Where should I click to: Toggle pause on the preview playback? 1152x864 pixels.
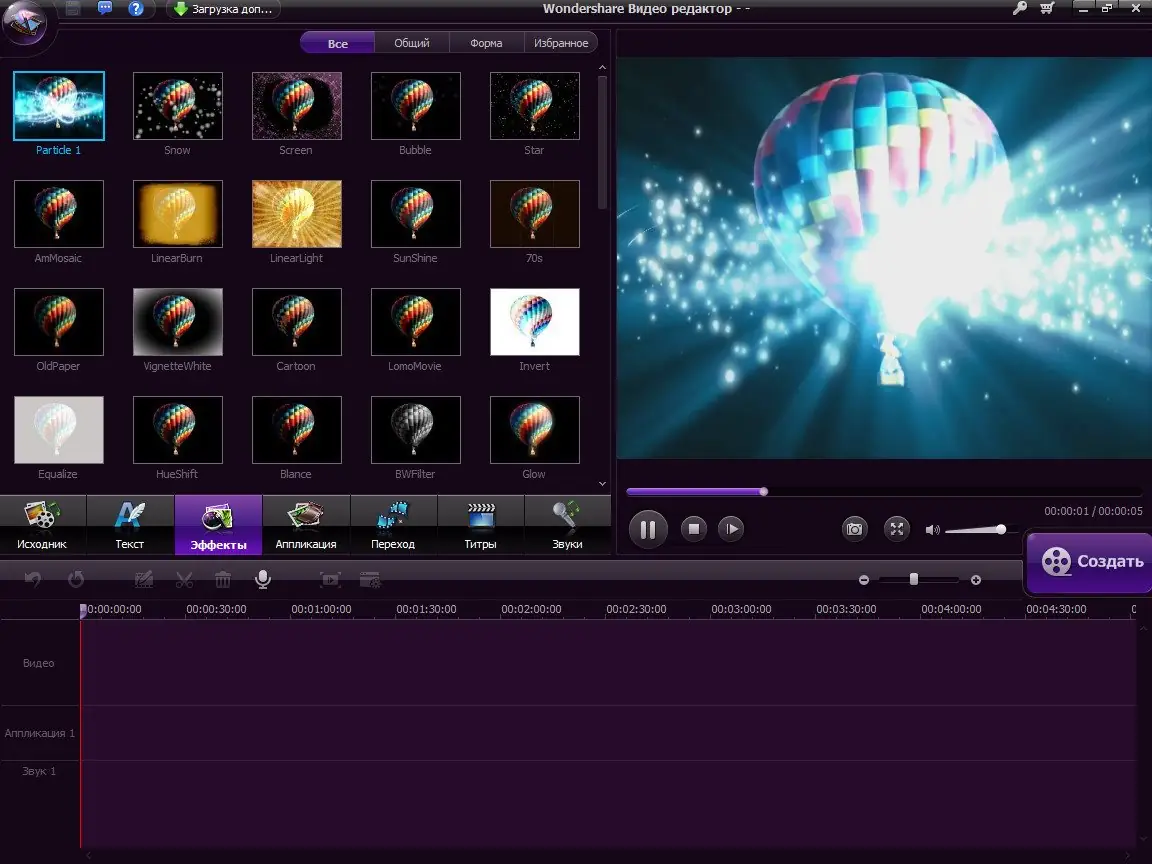(648, 529)
